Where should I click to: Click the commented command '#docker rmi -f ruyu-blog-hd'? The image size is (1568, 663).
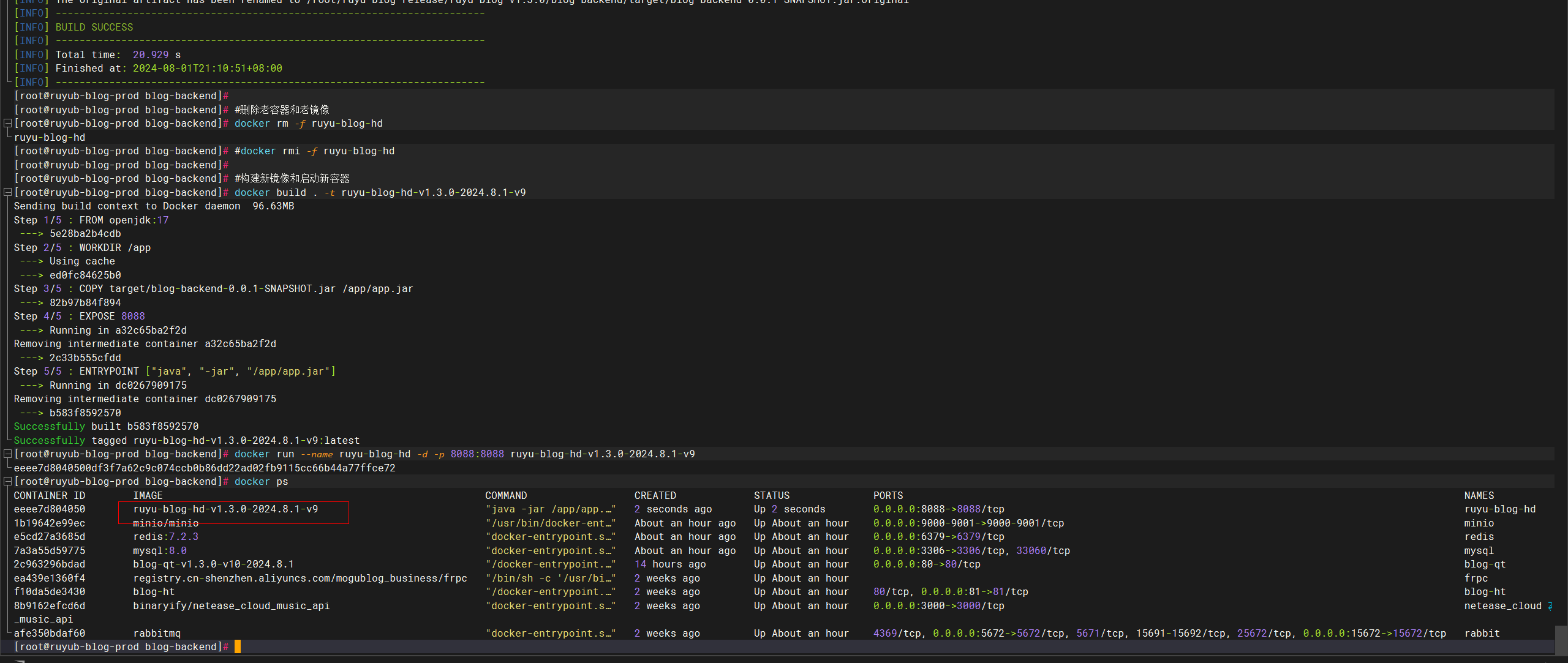tap(315, 151)
